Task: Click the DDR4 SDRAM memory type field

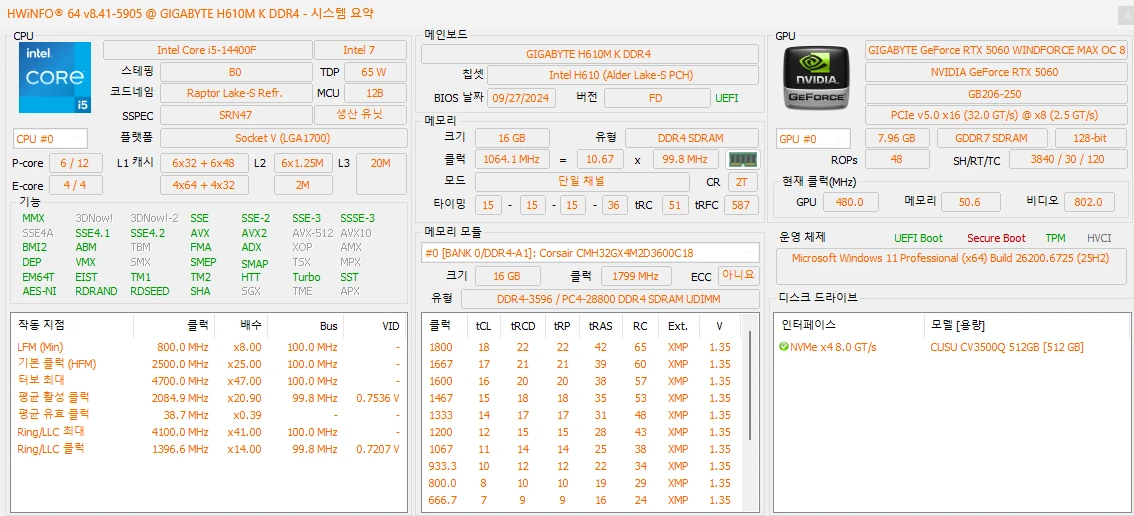Action: (x=692, y=138)
